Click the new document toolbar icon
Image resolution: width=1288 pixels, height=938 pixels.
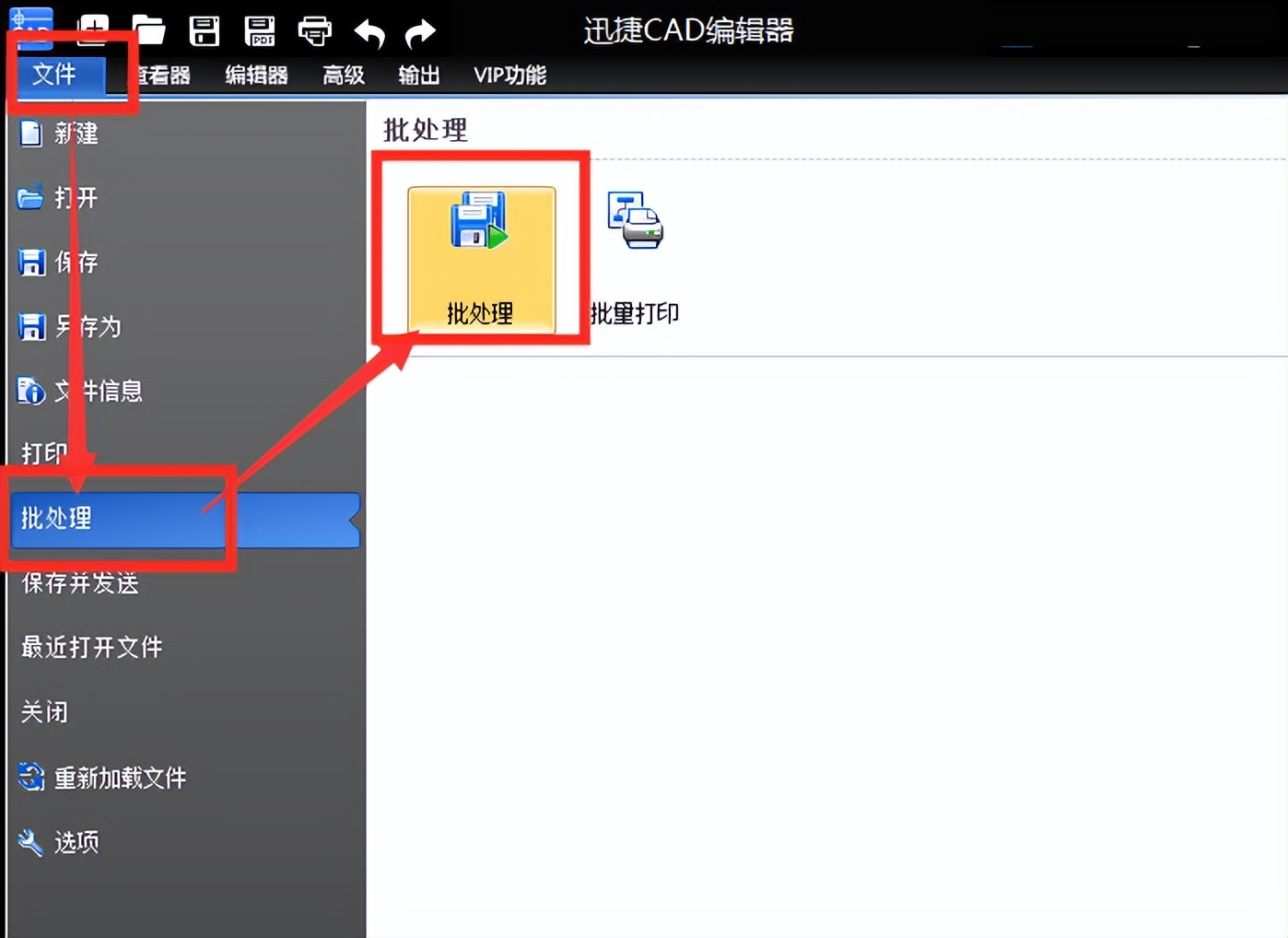(x=91, y=29)
